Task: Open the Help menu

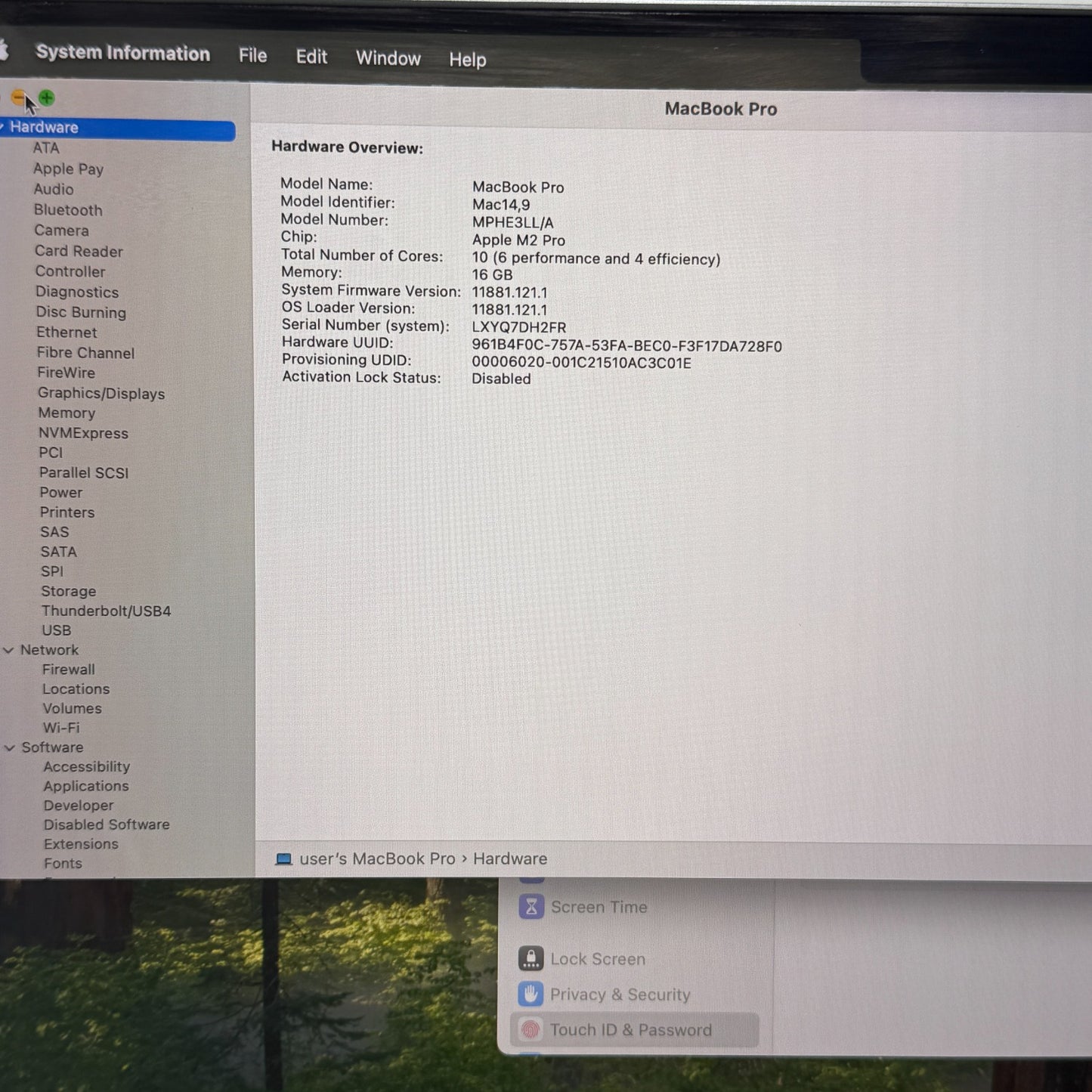Action: tap(467, 60)
